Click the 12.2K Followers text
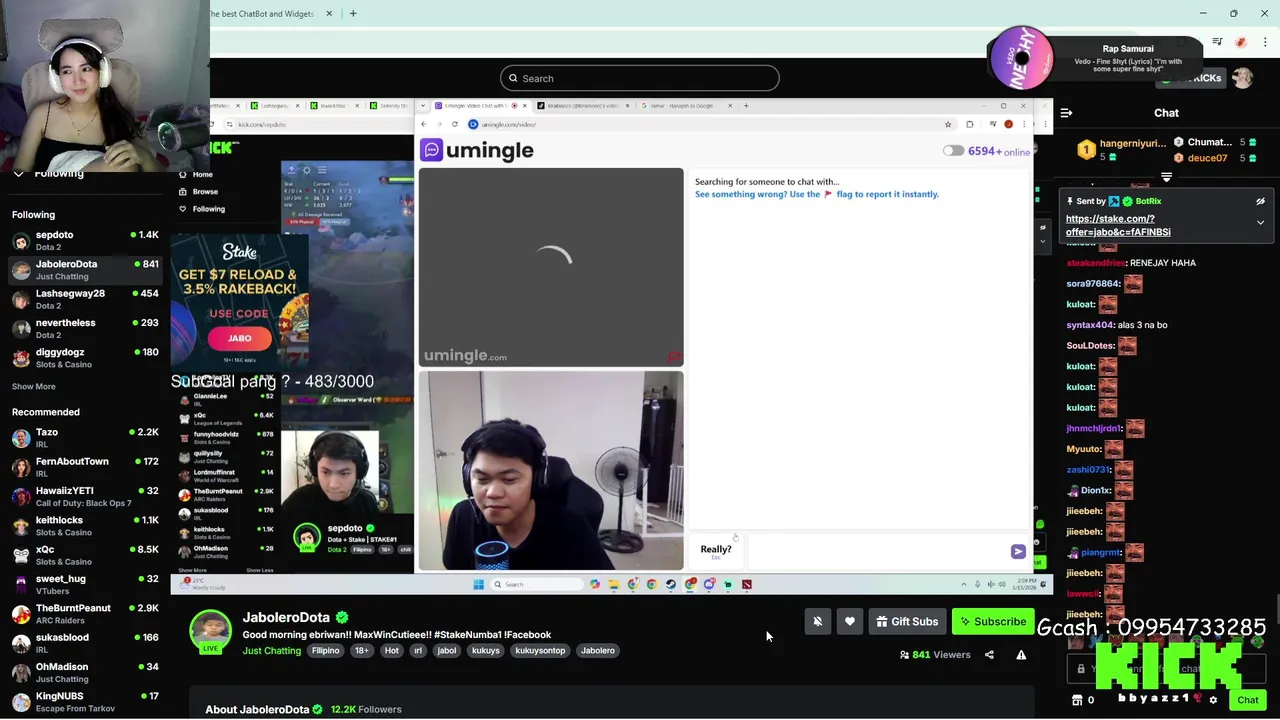 366,709
